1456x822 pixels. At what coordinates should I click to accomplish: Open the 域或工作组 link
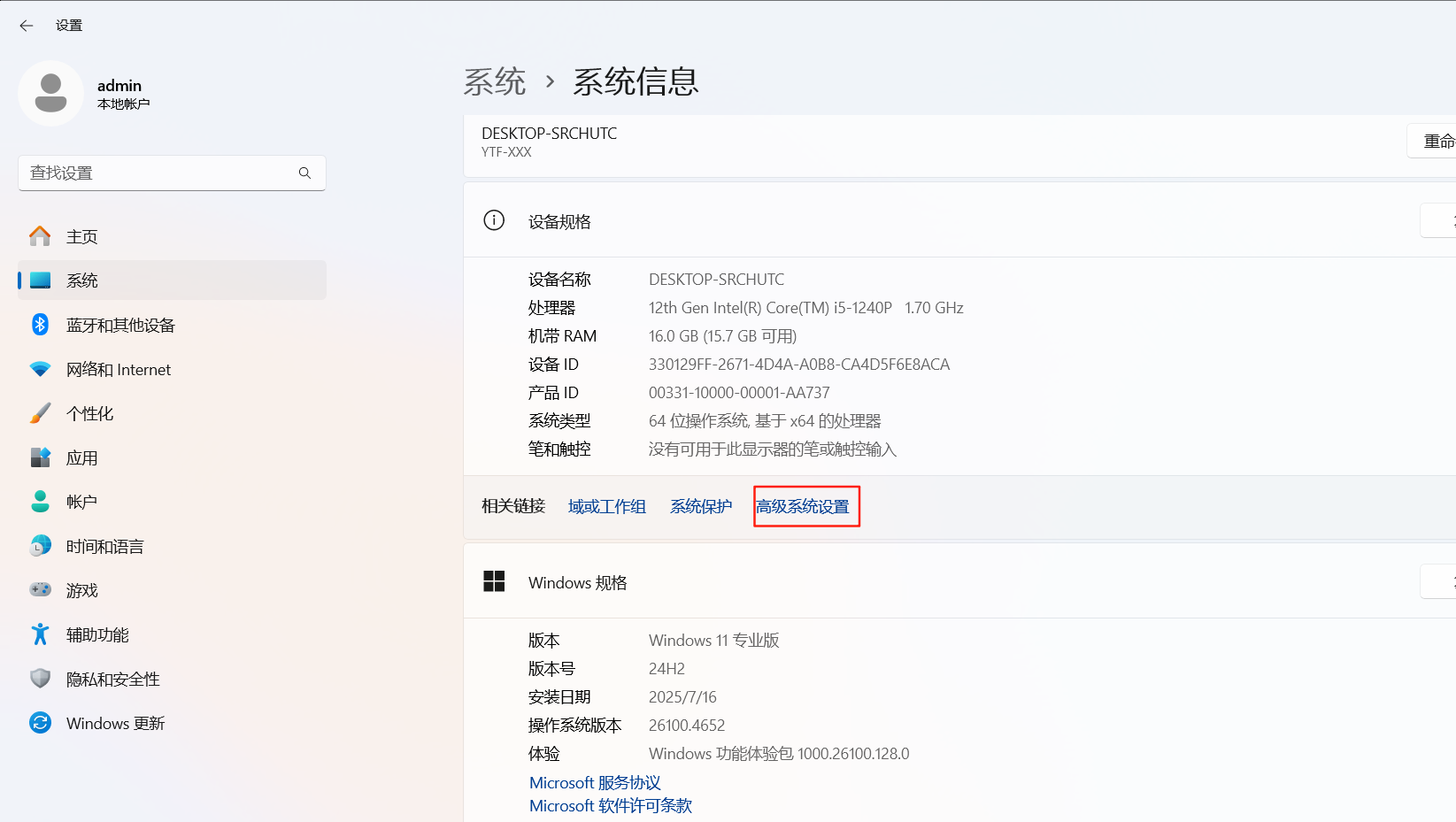pos(607,506)
